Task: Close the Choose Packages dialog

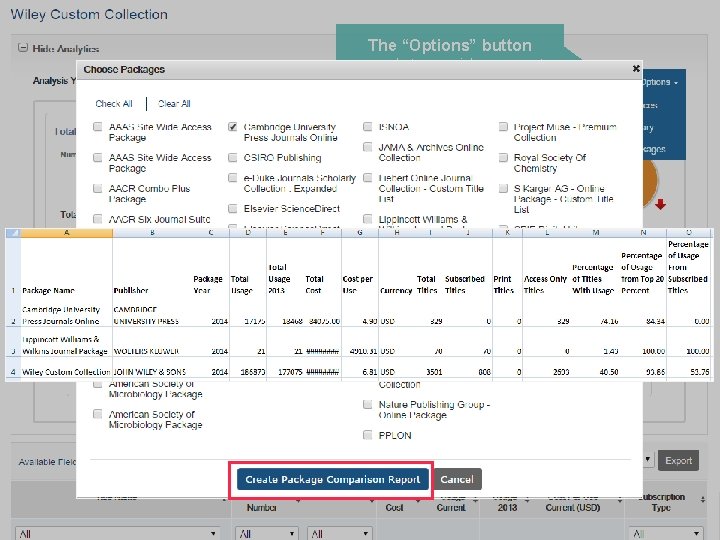Action: tap(636, 68)
